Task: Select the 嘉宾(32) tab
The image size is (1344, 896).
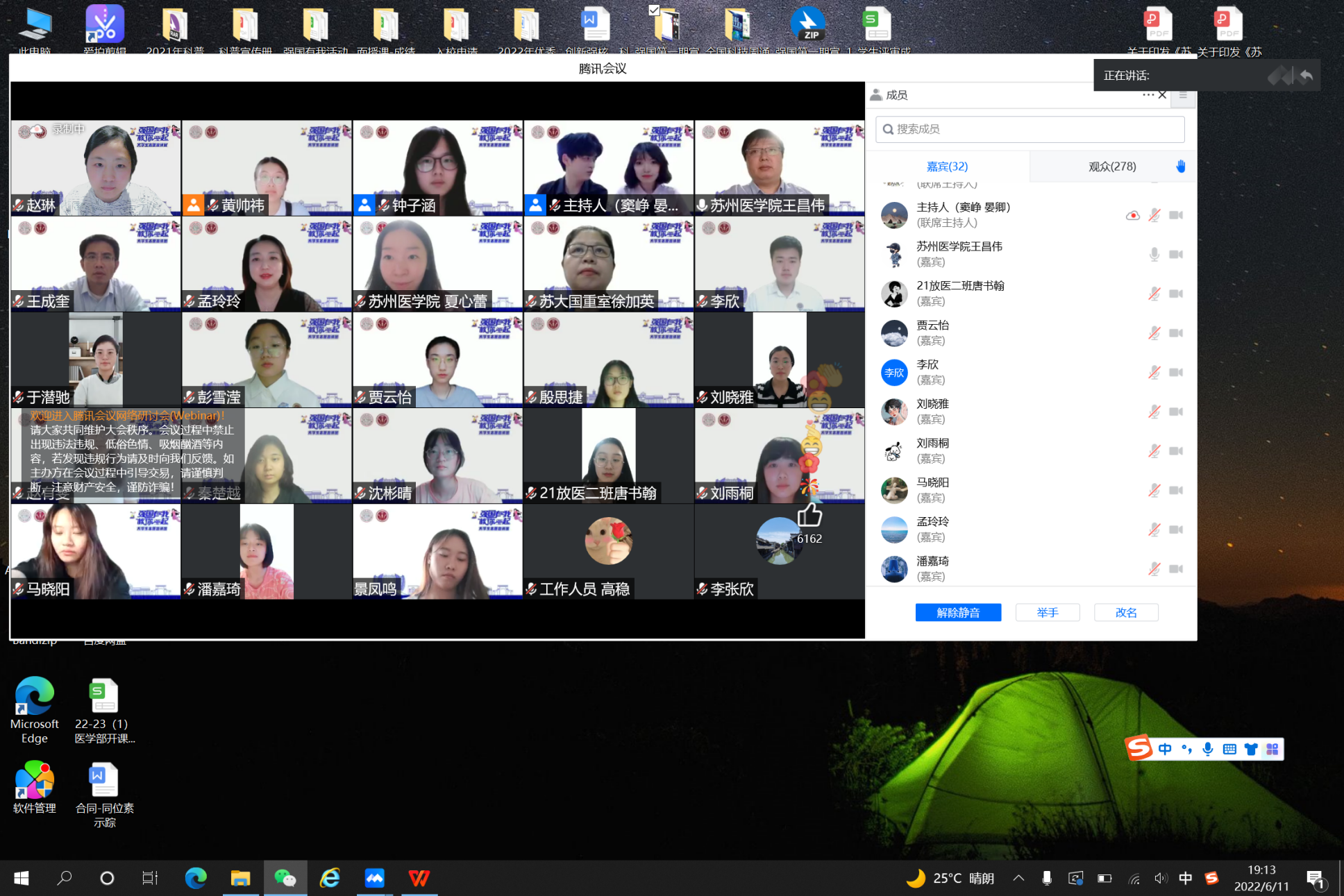Action: point(947,167)
